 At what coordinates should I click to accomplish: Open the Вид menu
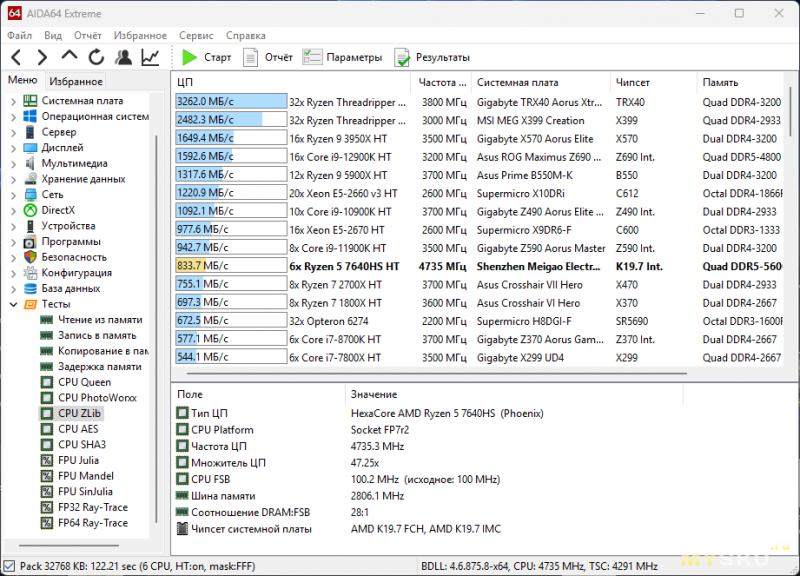(53, 35)
